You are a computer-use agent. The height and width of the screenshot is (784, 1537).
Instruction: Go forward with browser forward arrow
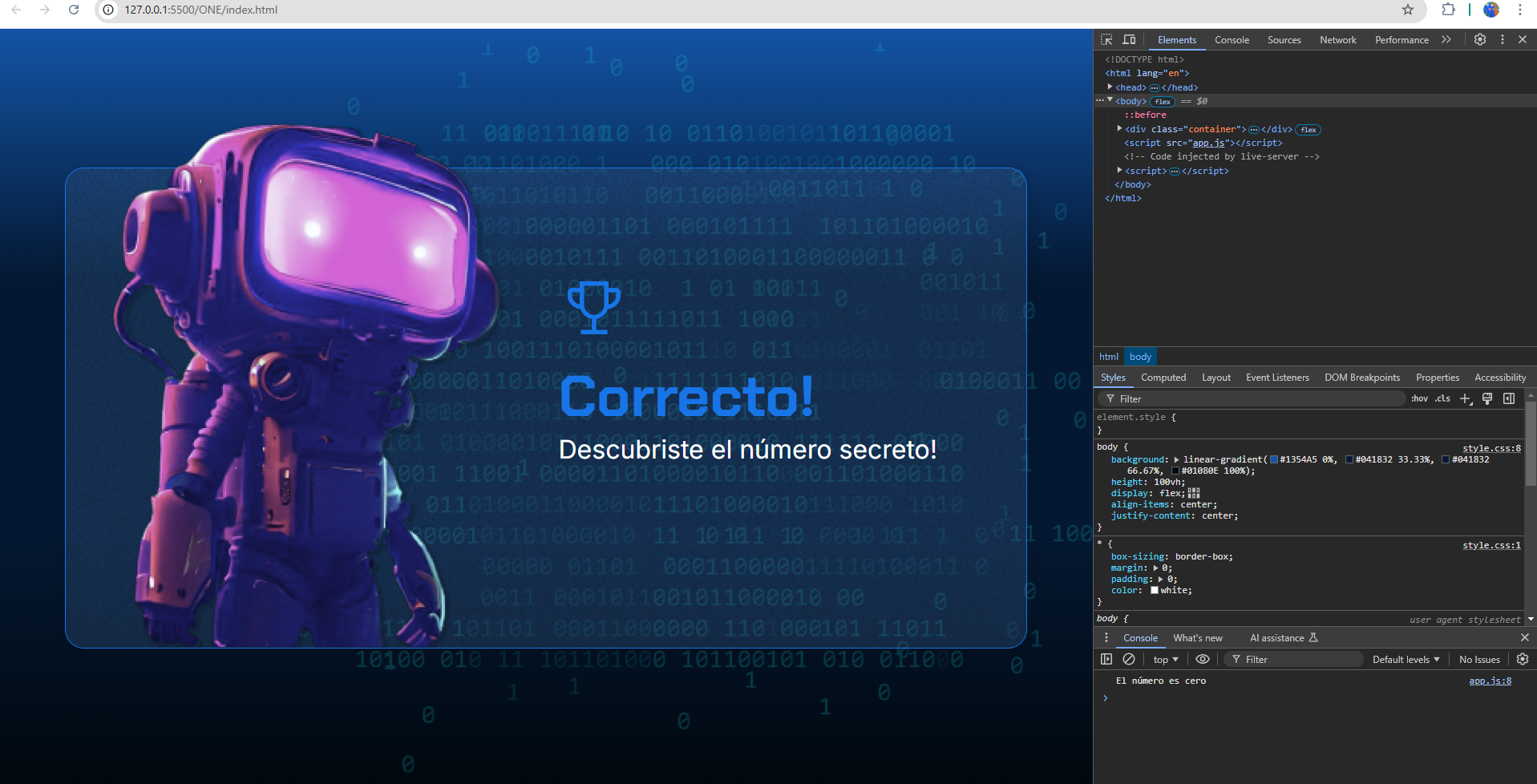click(x=45, y=10)
